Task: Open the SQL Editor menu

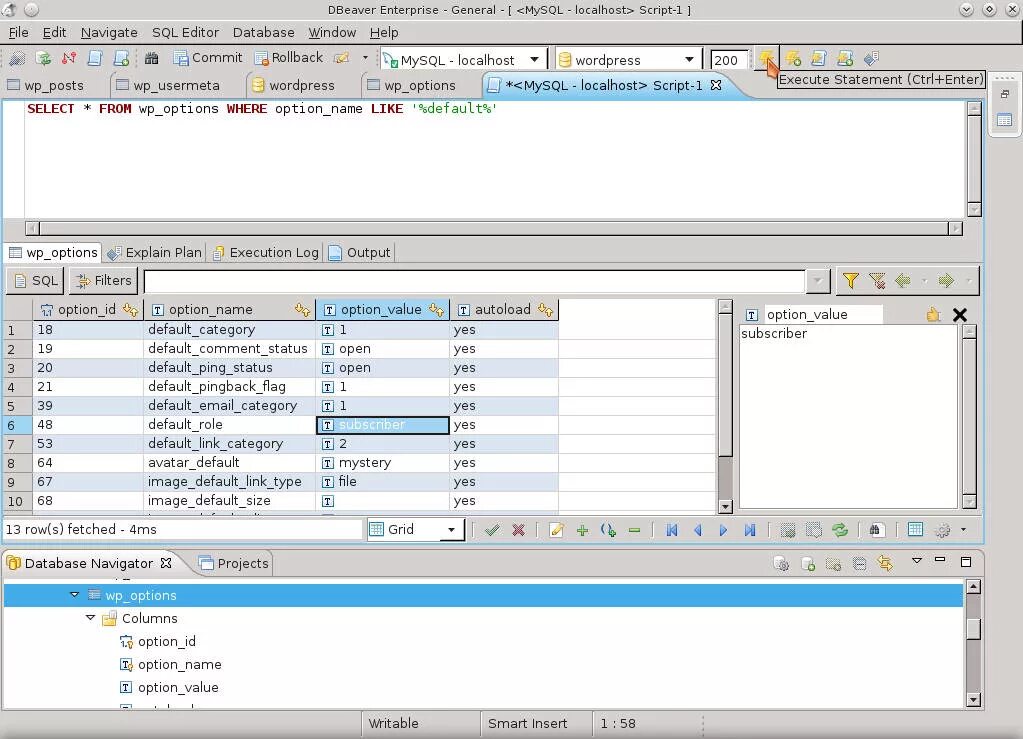Action: [185, 32]
